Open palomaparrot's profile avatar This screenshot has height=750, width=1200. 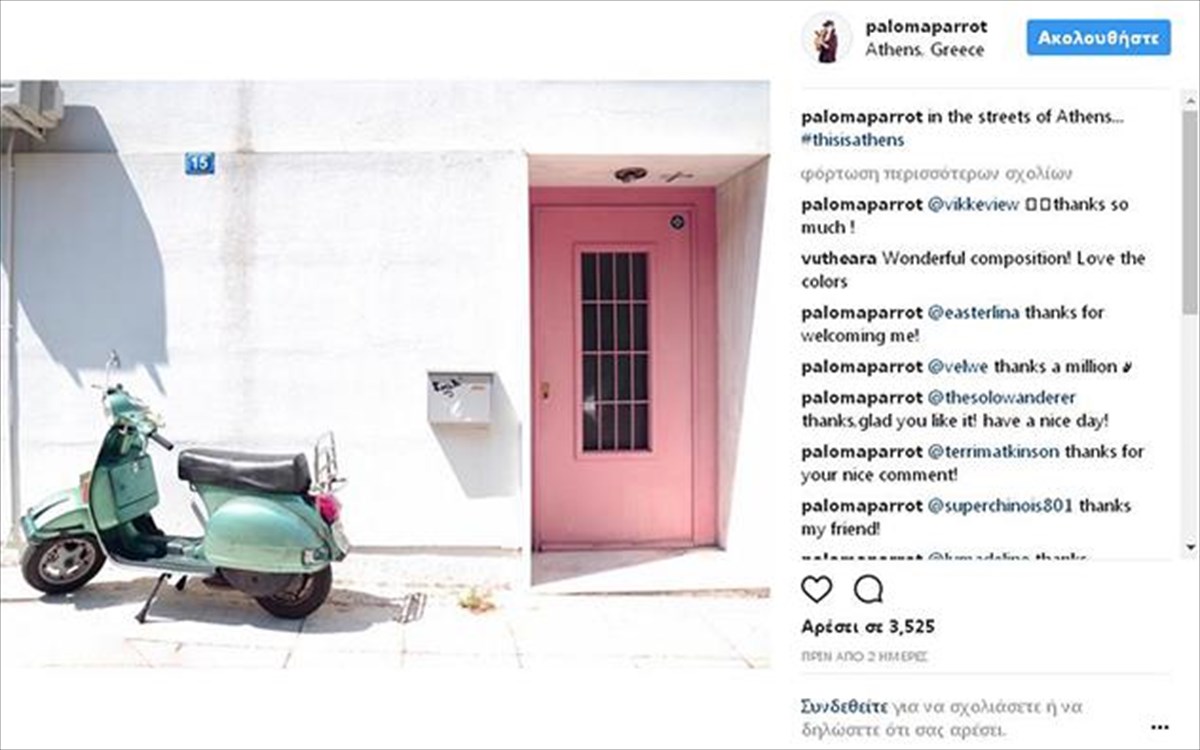827,38
